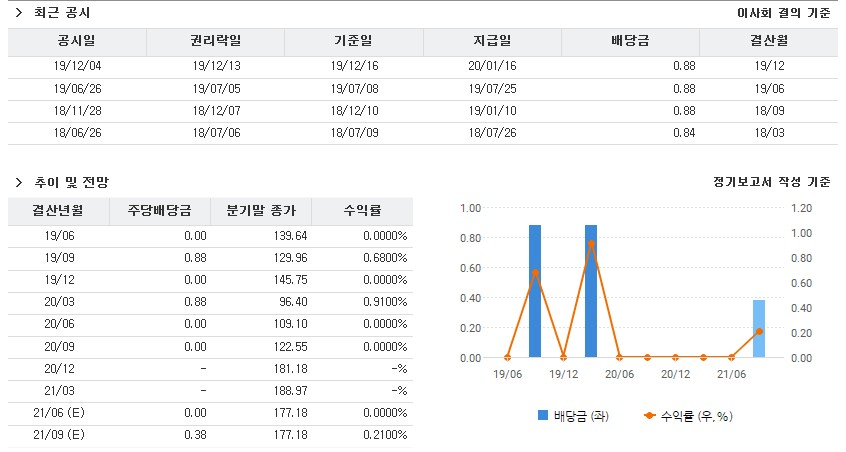The width and height of the screenshot is (846, 452).
Task: Select the 결산월 column header
Action: coord(769,42)
